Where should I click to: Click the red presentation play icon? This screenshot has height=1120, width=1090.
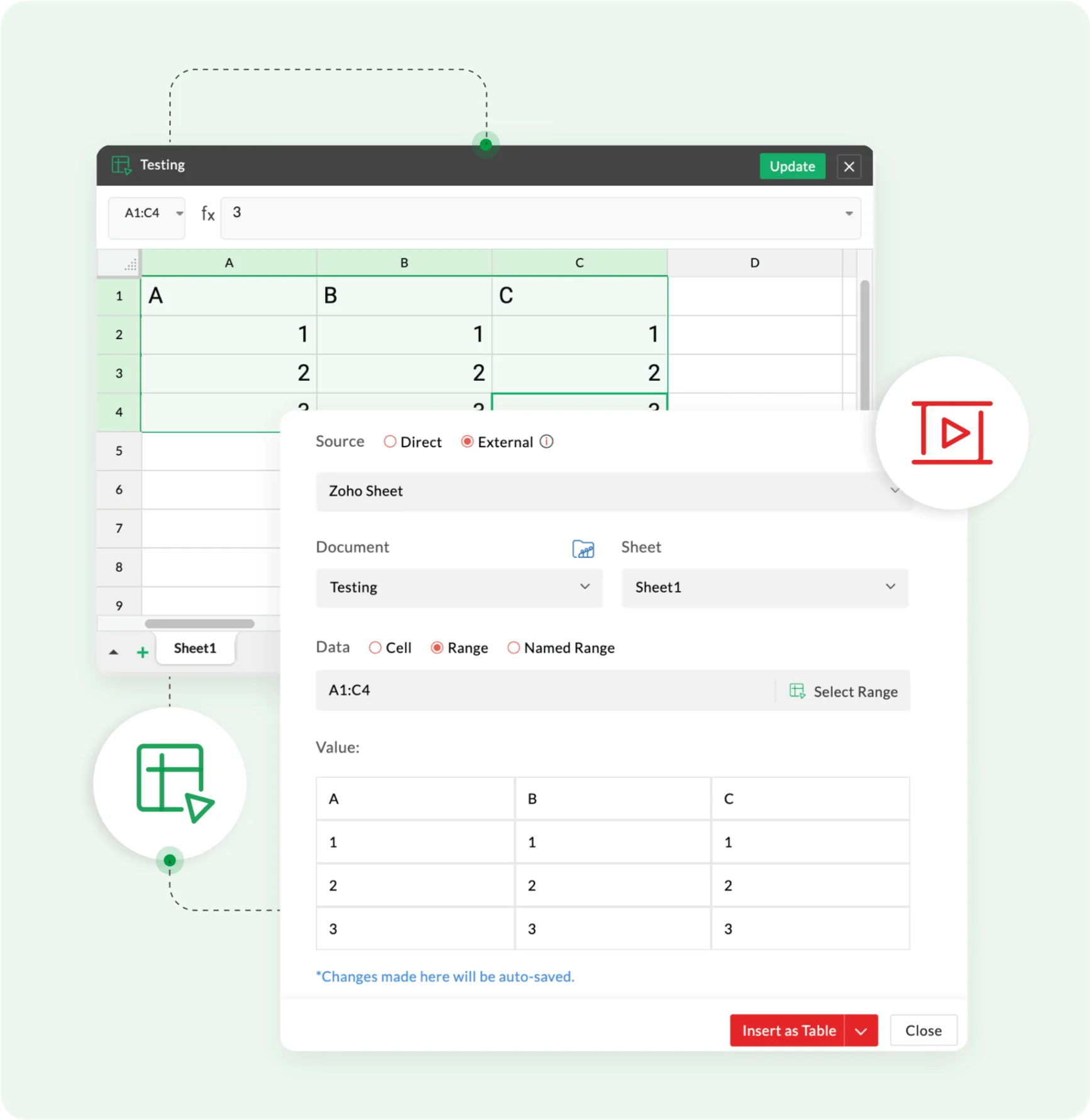click(x=952, y=433)
